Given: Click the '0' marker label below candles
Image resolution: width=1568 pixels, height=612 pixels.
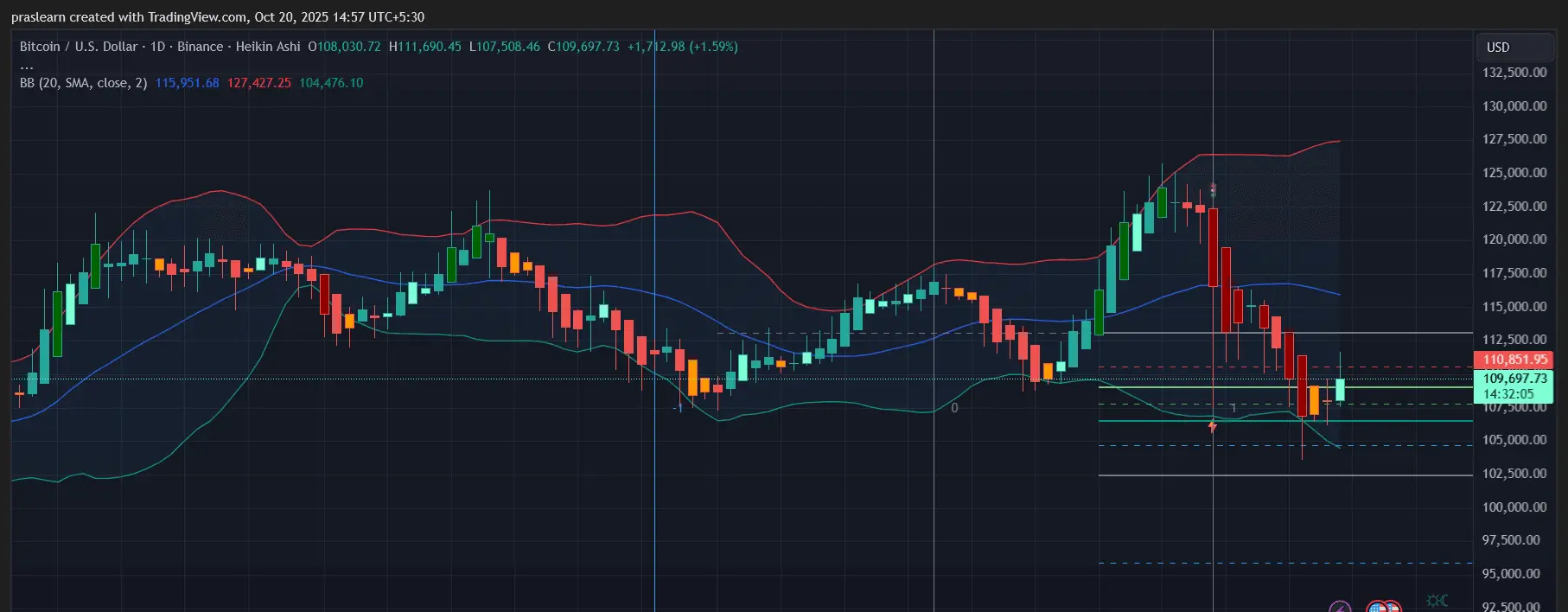Looking at the screenshot, I should point(954,408).
